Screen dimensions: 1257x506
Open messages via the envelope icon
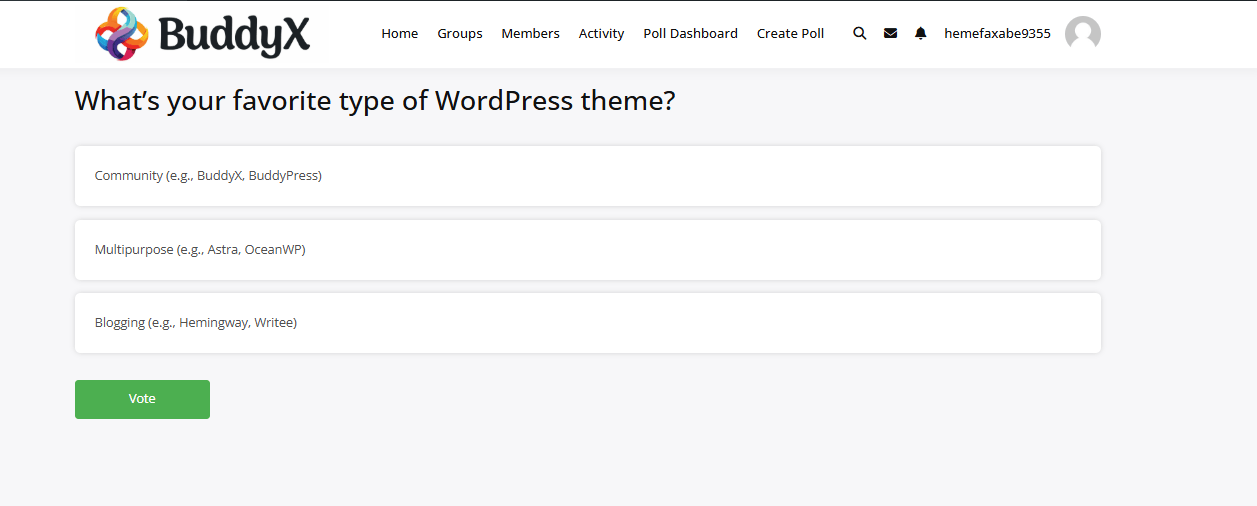click(890, 33)
